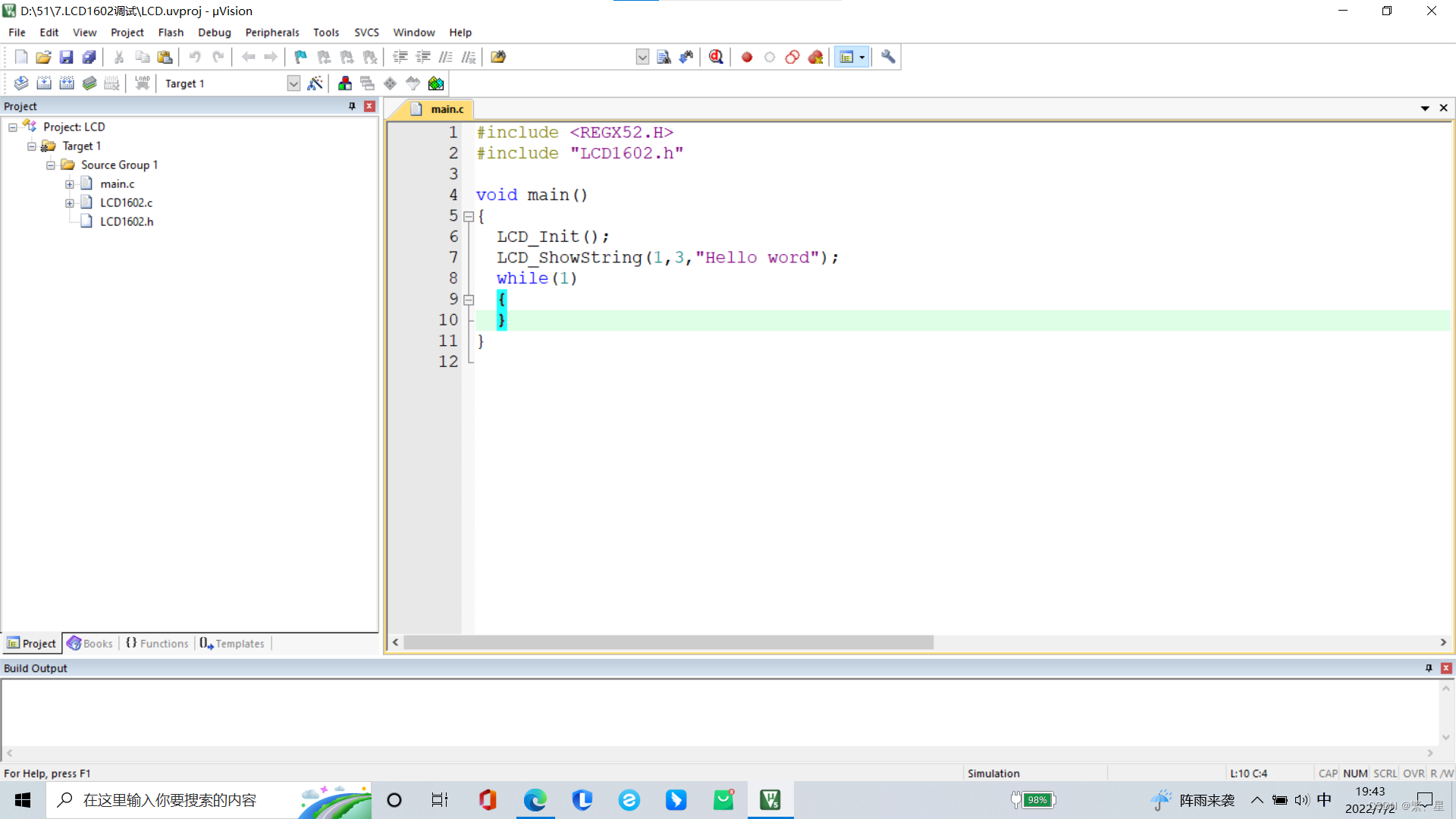The width and height of the screenshot is (1456, 819).
Task: Close the Build Output panel
Action: click(1446, 668)
